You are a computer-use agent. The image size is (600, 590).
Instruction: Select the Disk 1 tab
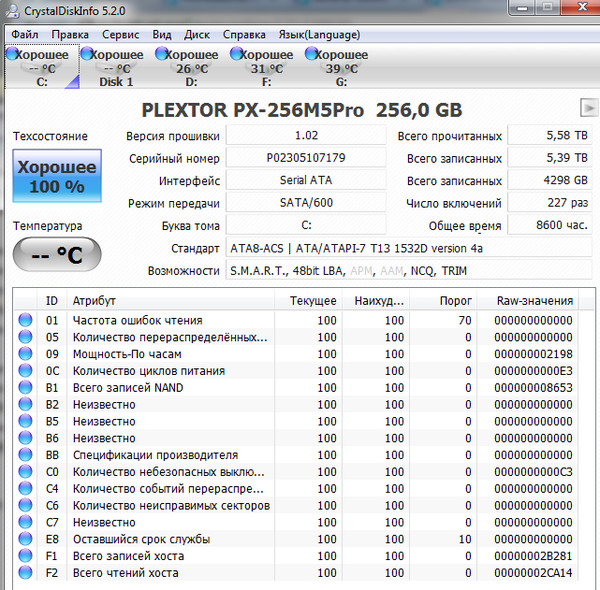coord(116,67)
